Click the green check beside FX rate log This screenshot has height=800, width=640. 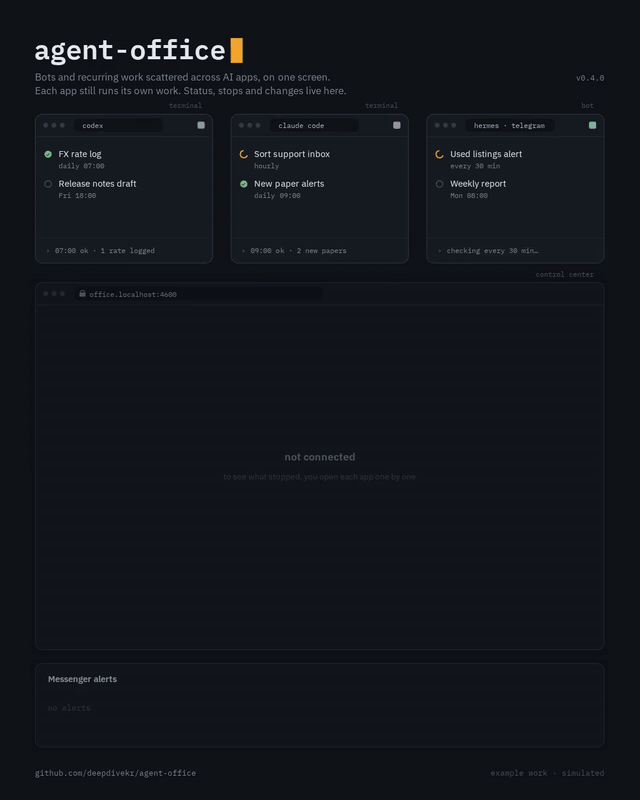pos(48,154)
